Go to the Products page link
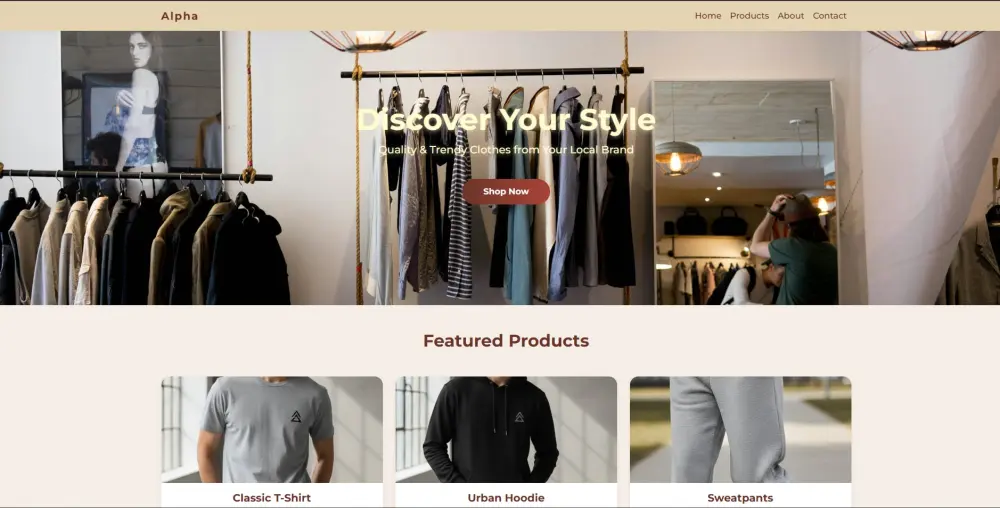This screenshot has height=508, width=1000. 749,16
